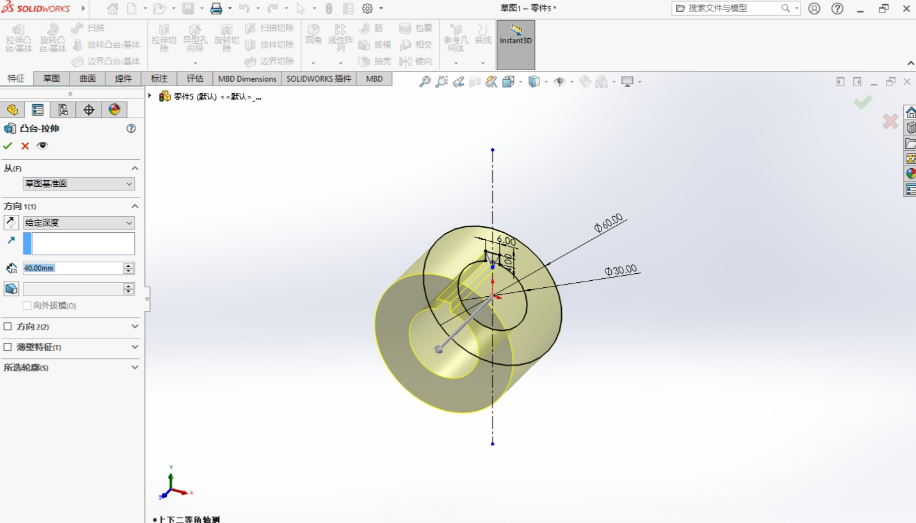Click the Zoom to Fit icon
The height and width of the screenshot is (523, 916).
(x=425, y=82)
